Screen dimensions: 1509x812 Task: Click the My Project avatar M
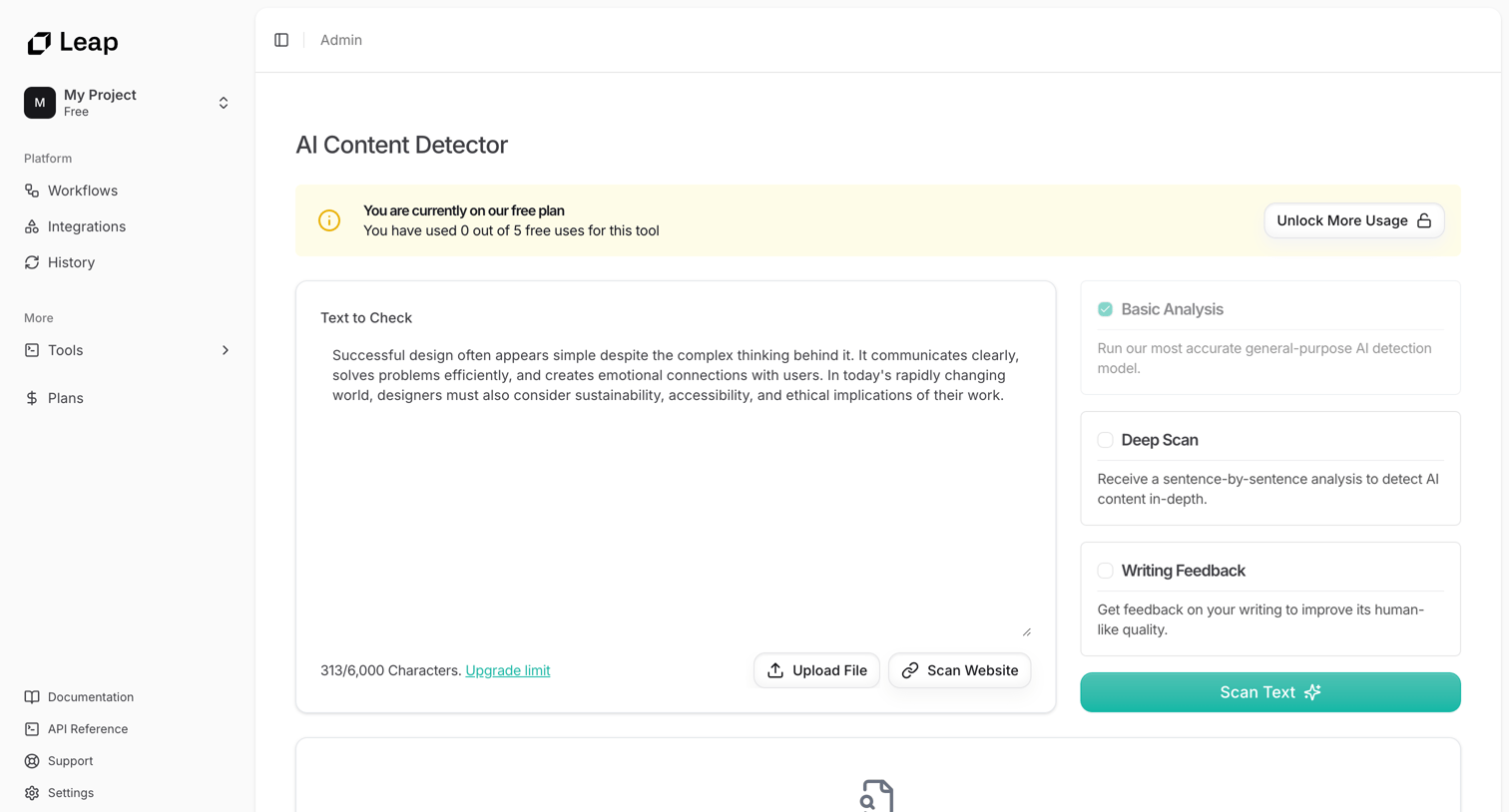[x=40, y=103]
